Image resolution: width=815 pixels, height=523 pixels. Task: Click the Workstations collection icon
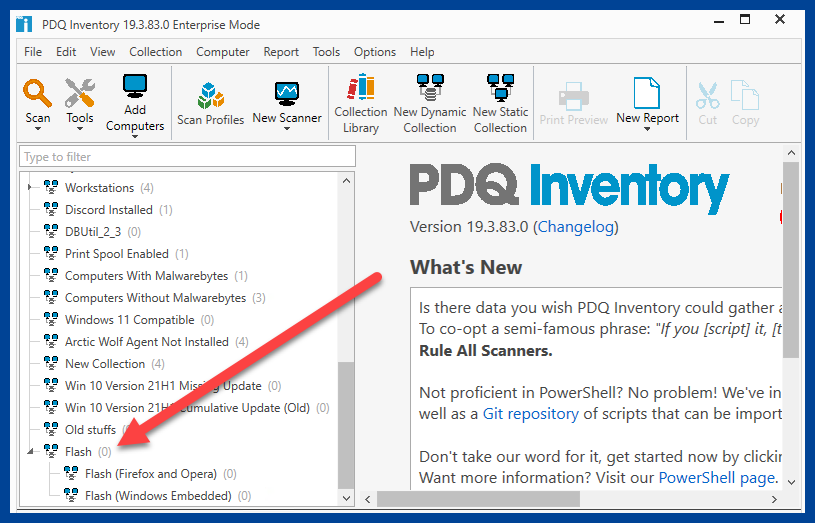[x=51, y=187]
